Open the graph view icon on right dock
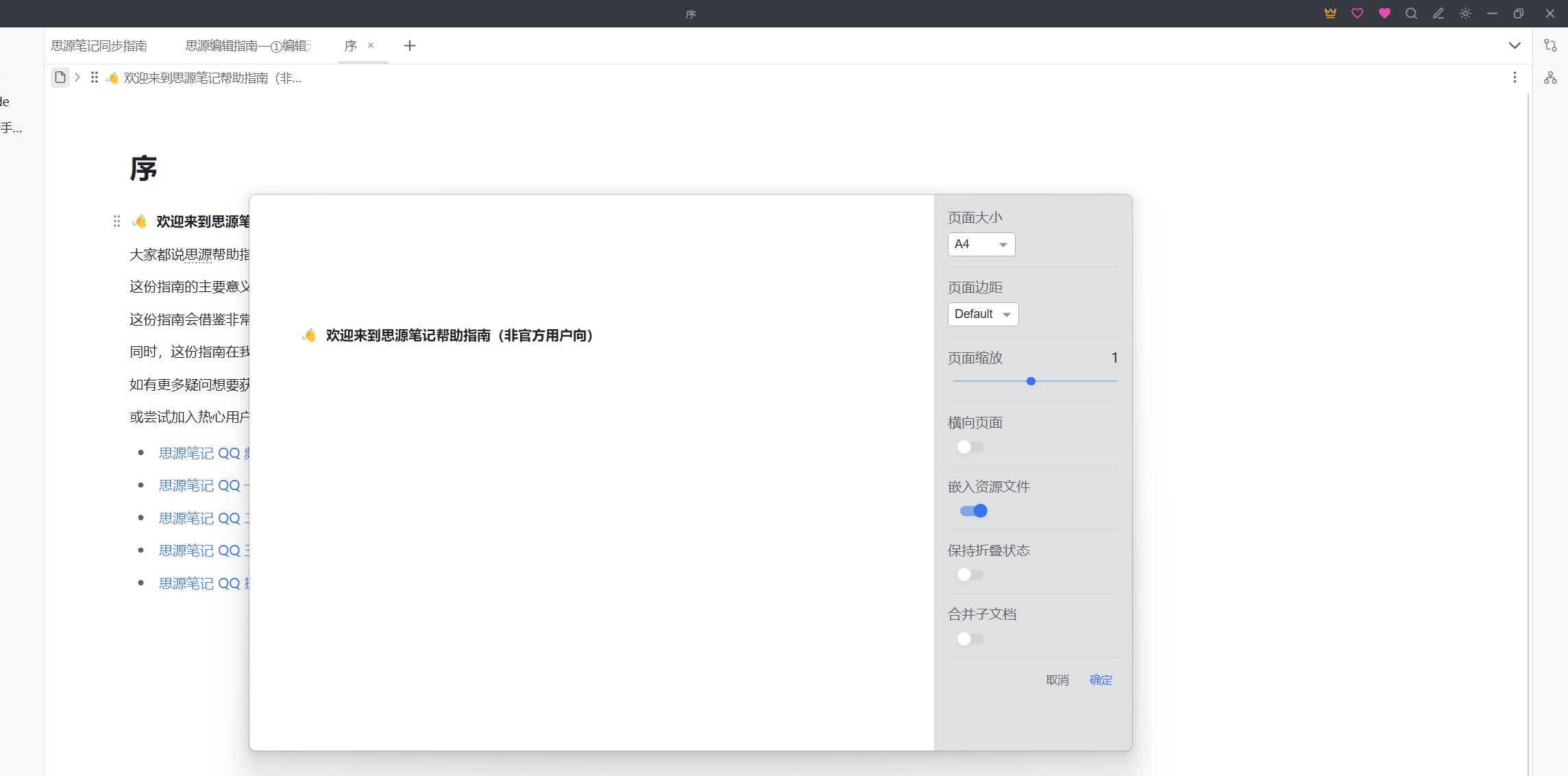This screenshot has width=1568, height=776. point(1550,77)
